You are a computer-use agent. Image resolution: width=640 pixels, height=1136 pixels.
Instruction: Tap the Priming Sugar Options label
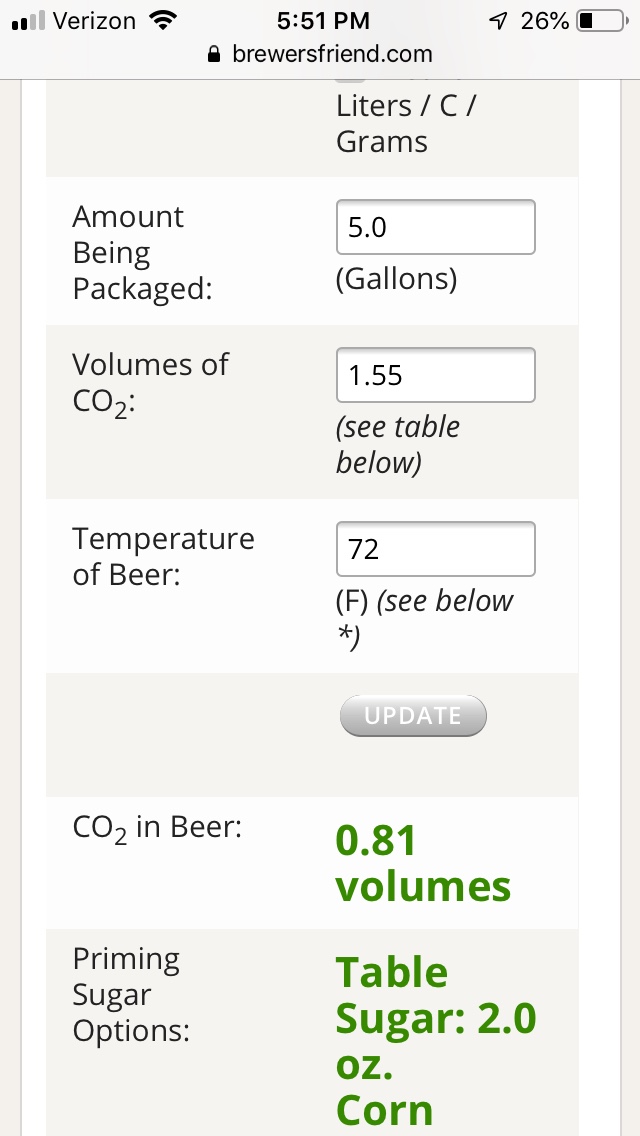[131, 995]
